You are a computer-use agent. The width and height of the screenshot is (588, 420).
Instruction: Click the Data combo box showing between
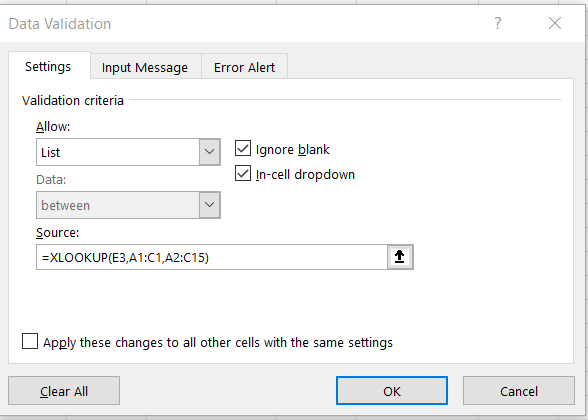128,205
